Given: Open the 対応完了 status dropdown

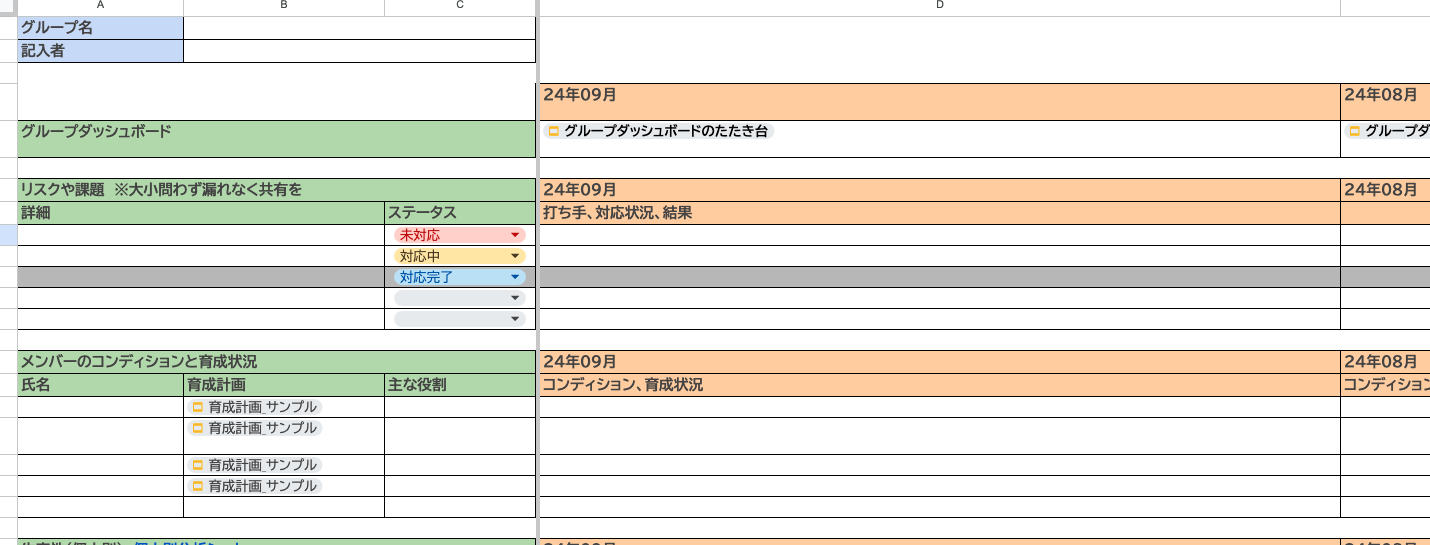Looking at the screenshot, I should pyautogui.click(x=460, y=277).
